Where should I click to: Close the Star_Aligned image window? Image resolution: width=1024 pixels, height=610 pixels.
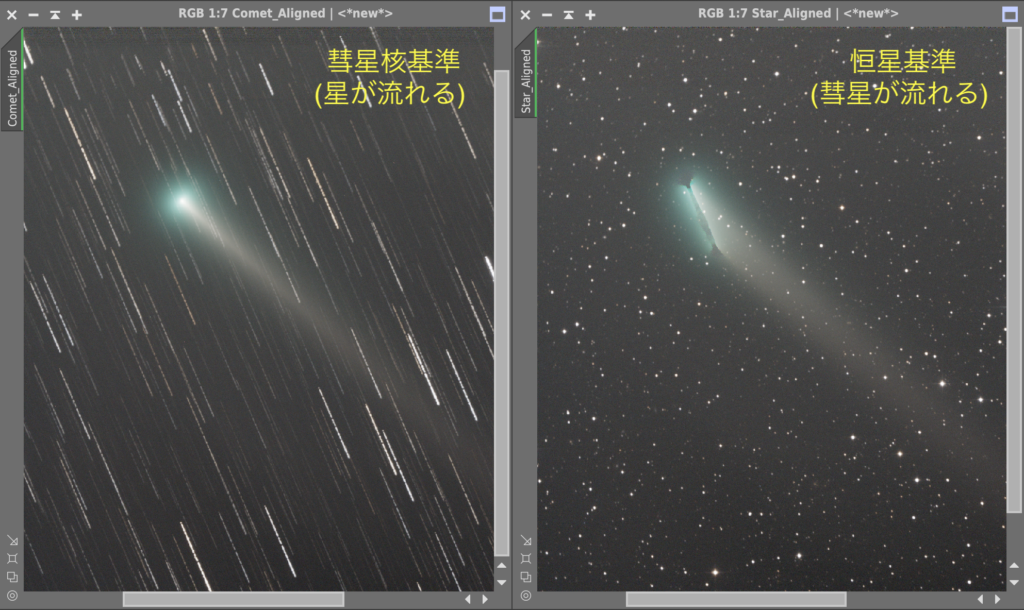tap(525, 14)
